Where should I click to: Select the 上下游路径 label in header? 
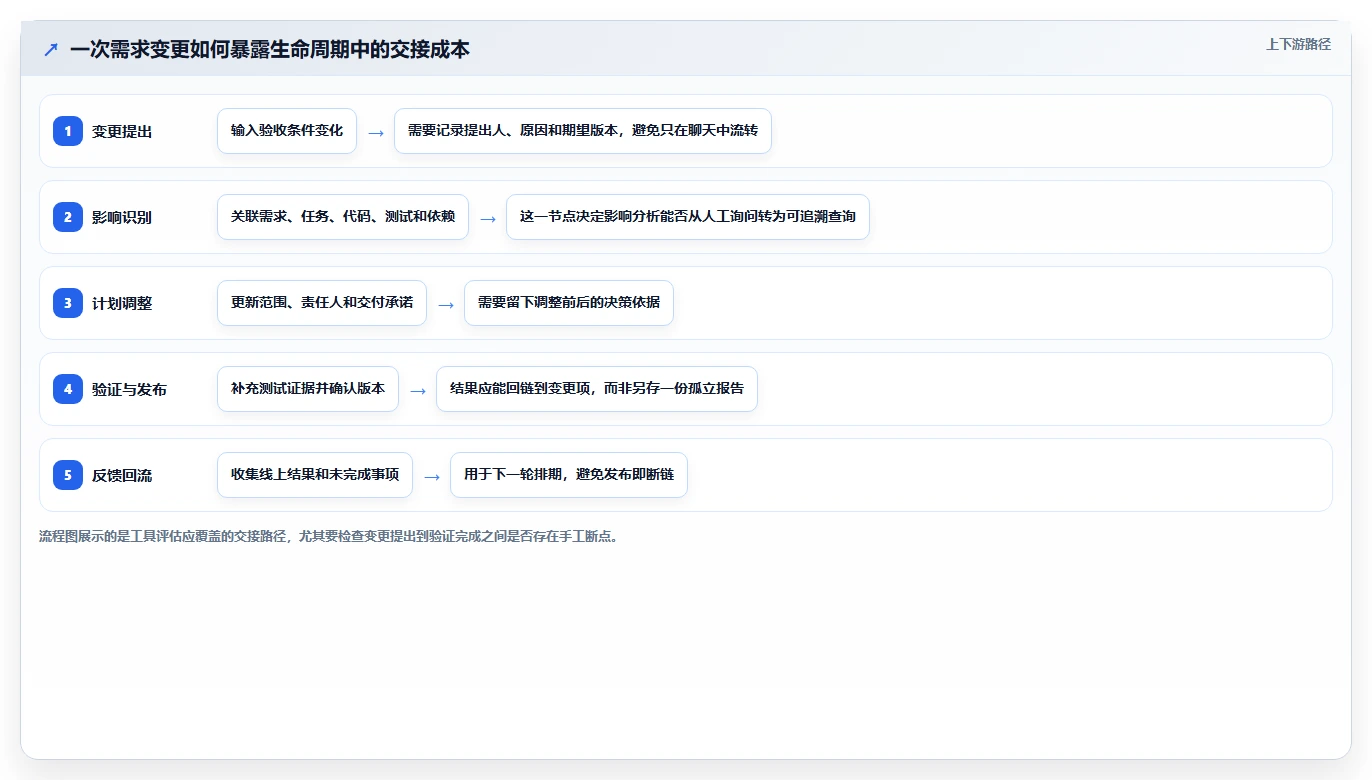(1298, 44)
